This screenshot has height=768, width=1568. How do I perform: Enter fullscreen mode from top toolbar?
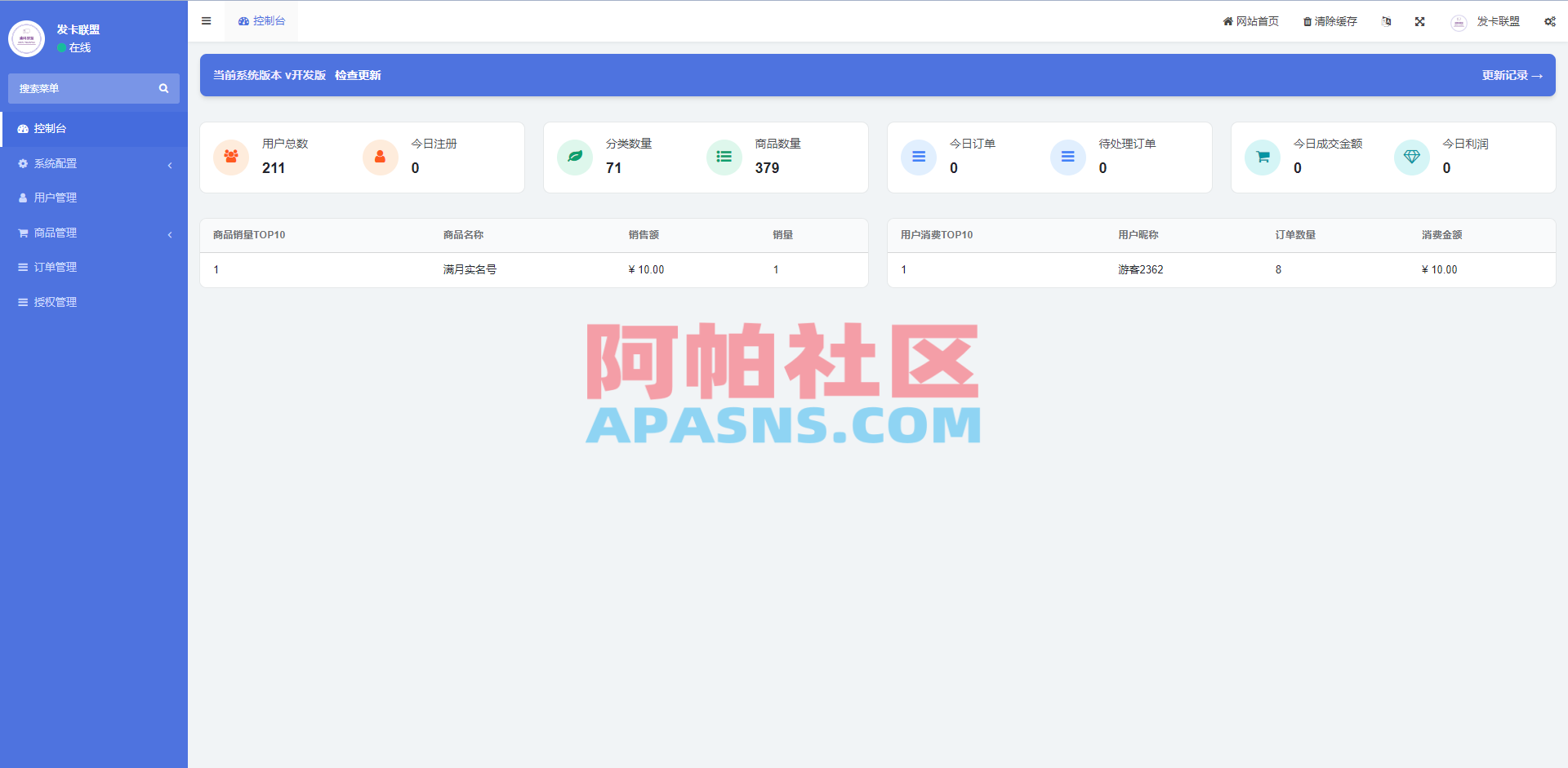[1420, 21]
